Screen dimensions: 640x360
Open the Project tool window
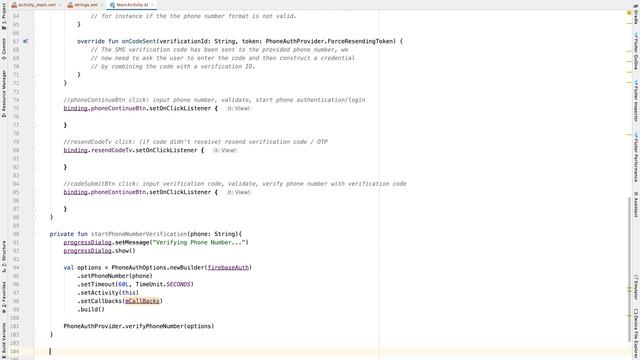[x=4, y=16]
